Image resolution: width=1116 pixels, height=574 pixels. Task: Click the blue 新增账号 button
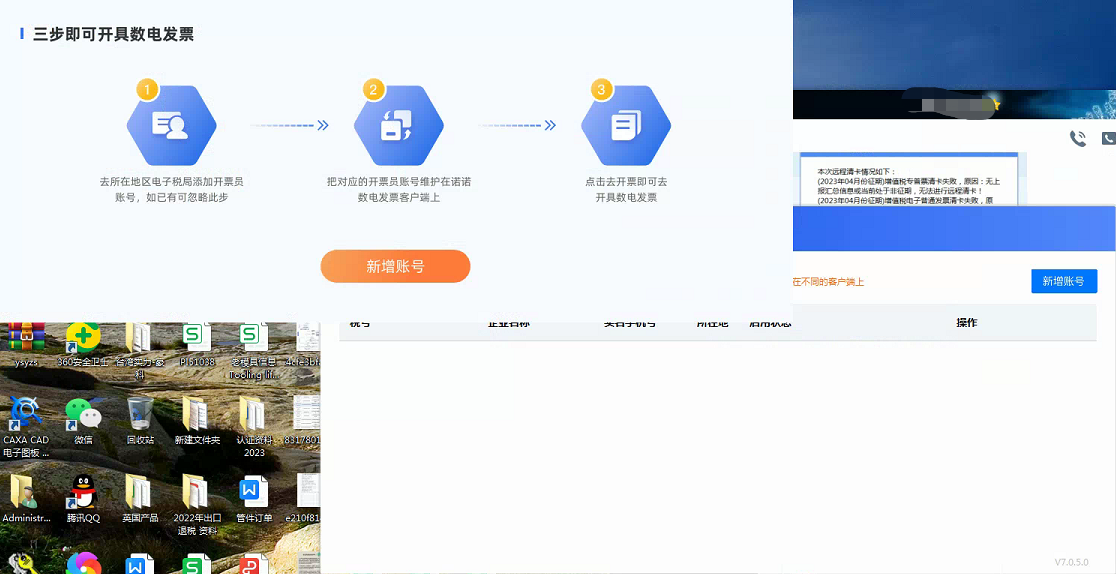pos(1063,281)
